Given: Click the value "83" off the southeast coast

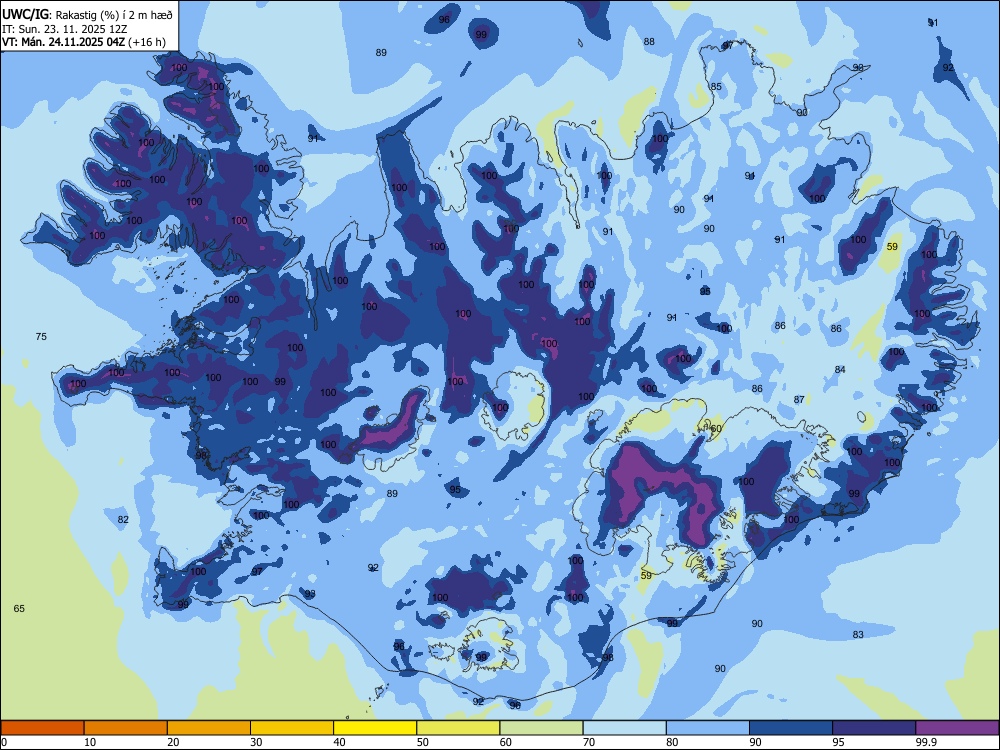Looking at the screenshot, I should coord(858,635).
